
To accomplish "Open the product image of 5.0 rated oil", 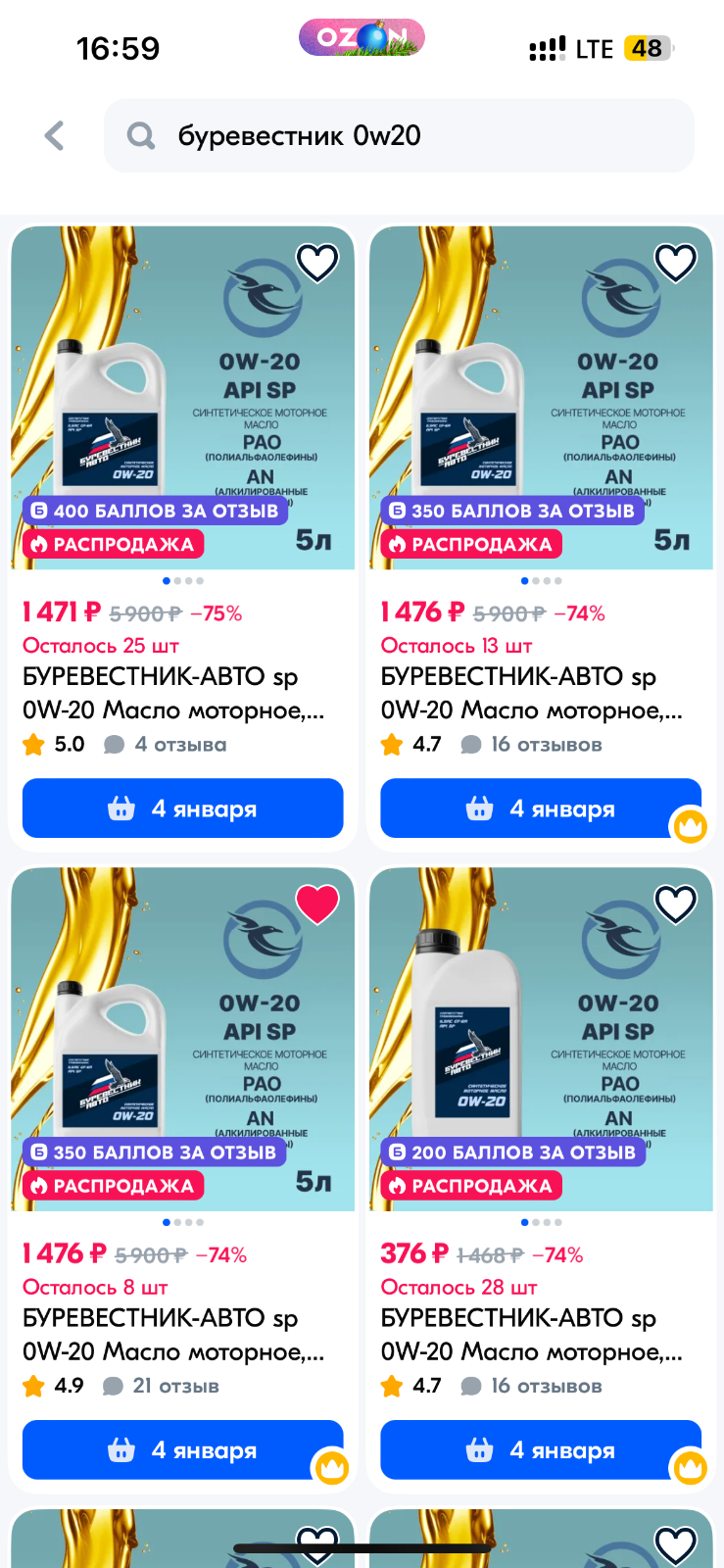I will pyautogui.click(x=183, y=398).
